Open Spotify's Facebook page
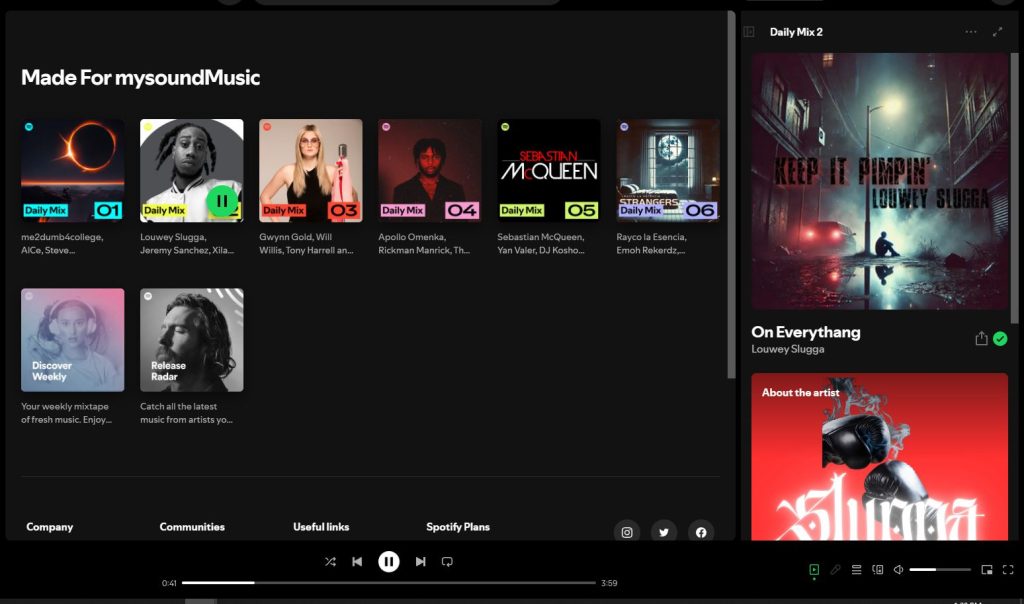This screenshot has width=1024, height=604. pyautogui.click(x=701, y=532)
